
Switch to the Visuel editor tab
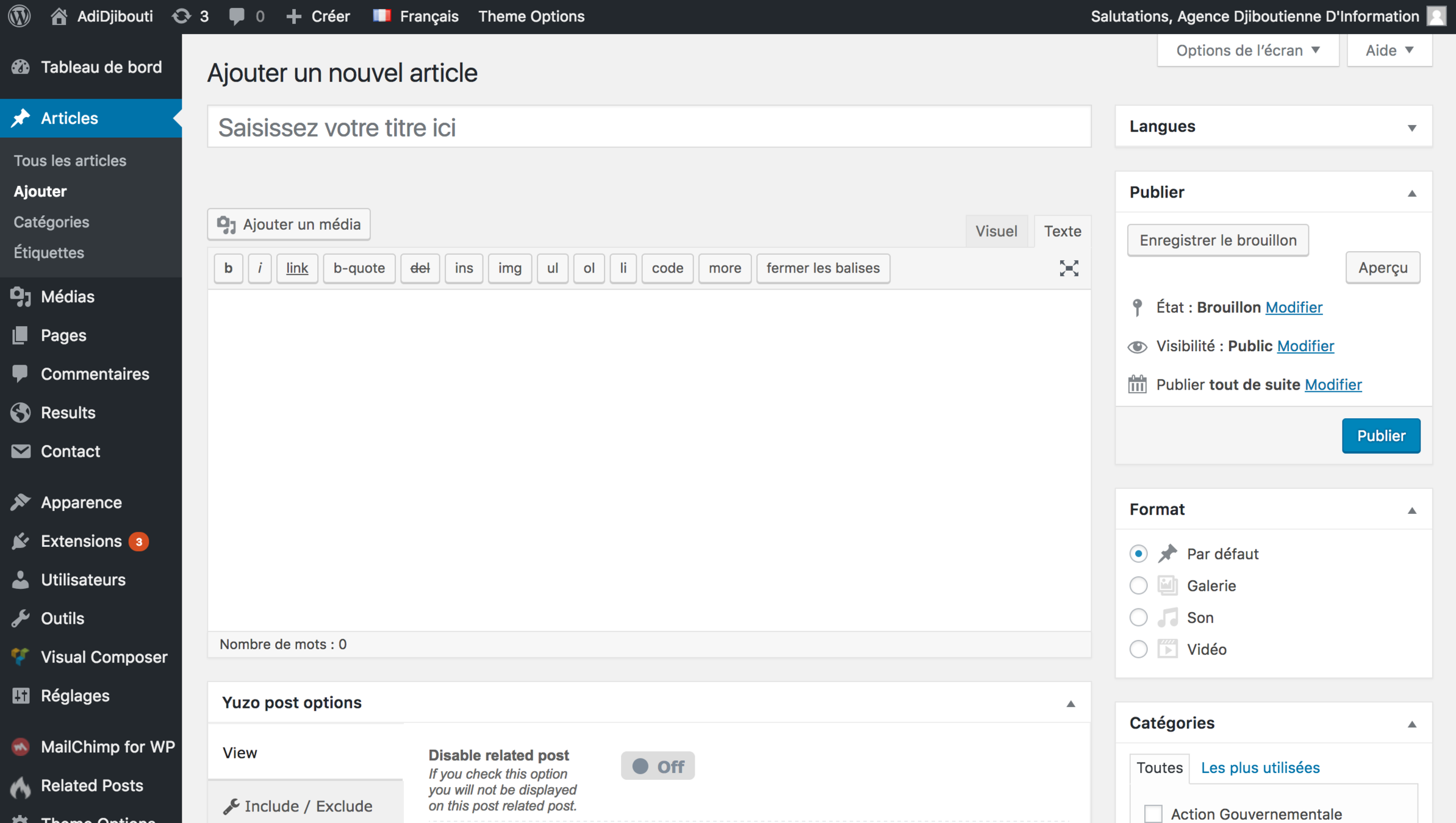pos(996,231)
